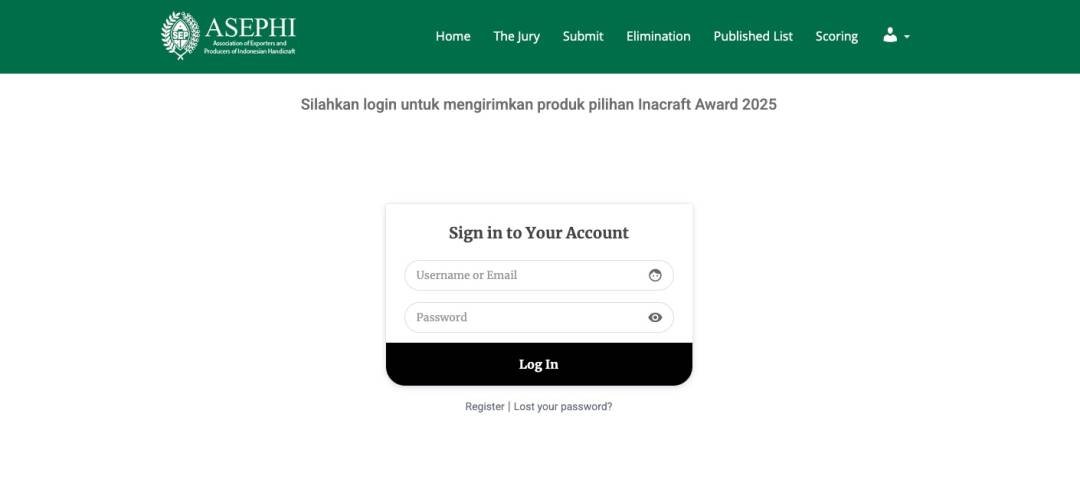1080x493 pixels.
Task: Click the black Log In button
Action: coord(539,364)
